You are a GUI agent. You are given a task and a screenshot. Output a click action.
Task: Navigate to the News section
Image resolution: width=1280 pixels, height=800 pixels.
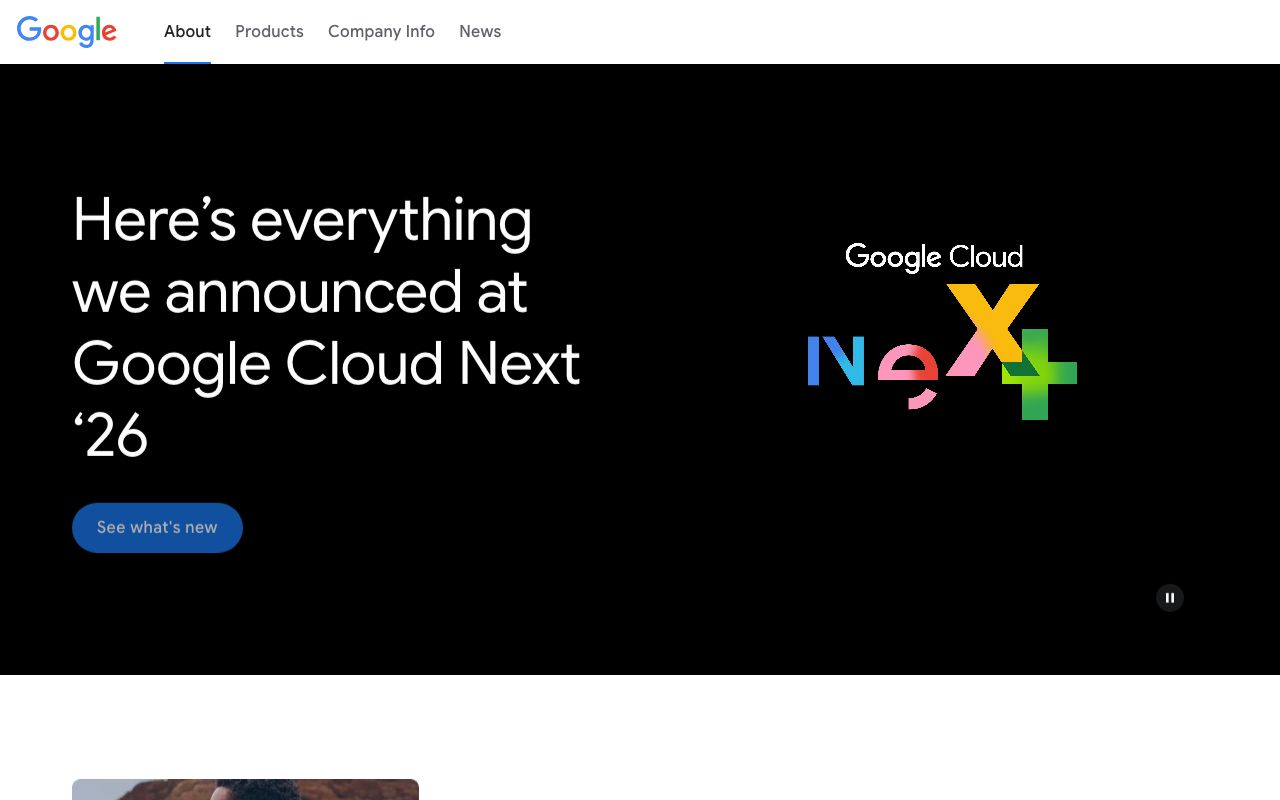pyautogui.click(x=480, y=32)
